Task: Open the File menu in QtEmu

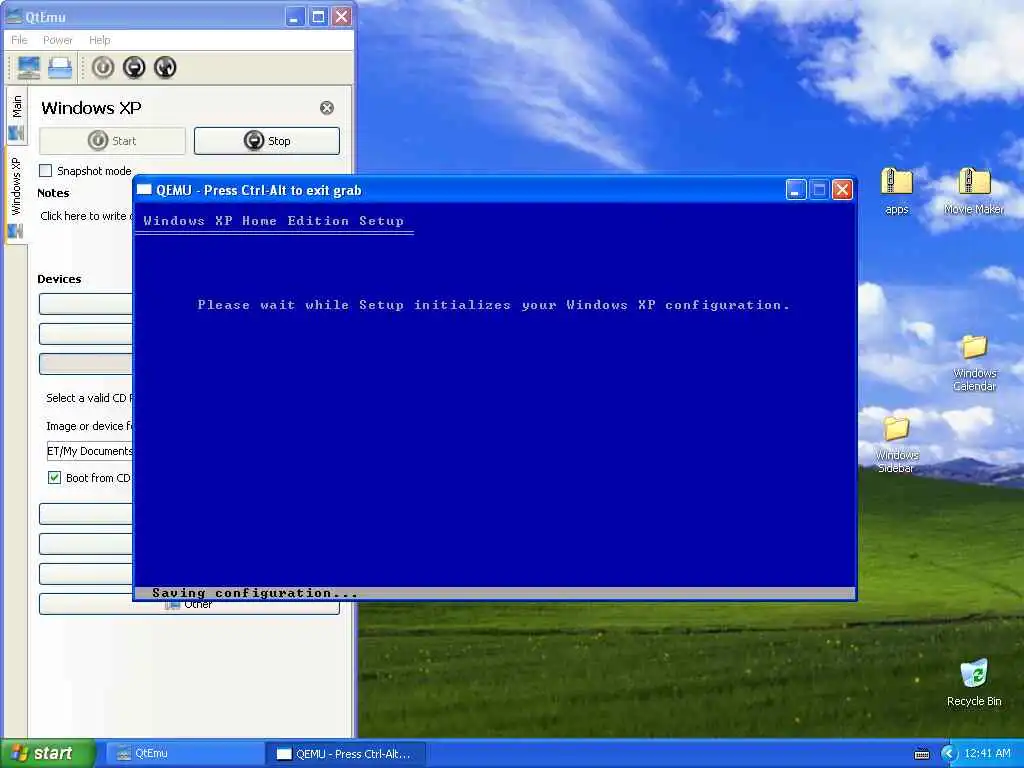Action: 20,40
